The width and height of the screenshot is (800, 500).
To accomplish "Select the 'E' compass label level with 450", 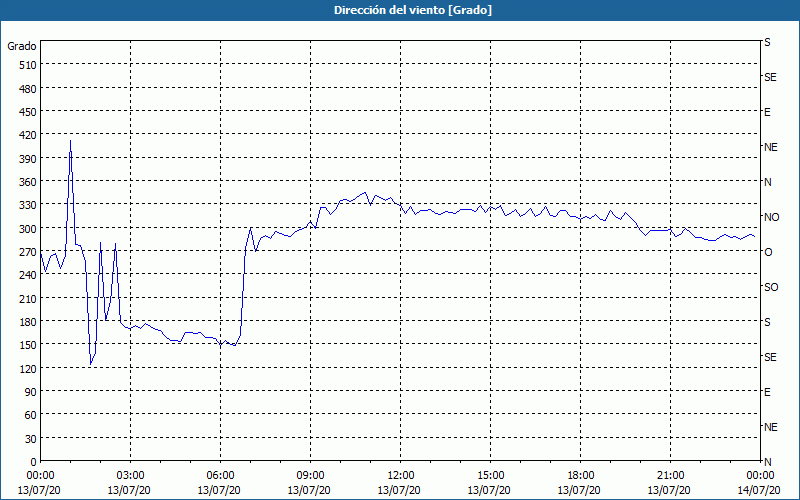I will (767, 112).
